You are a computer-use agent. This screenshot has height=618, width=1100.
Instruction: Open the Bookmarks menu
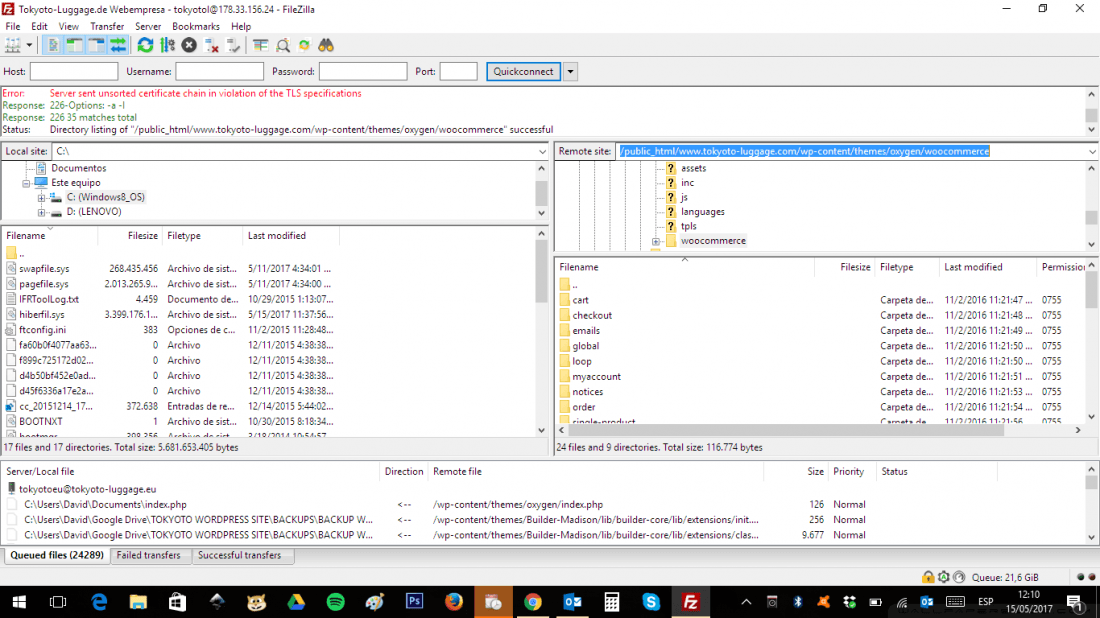click(x=196, y=27)
